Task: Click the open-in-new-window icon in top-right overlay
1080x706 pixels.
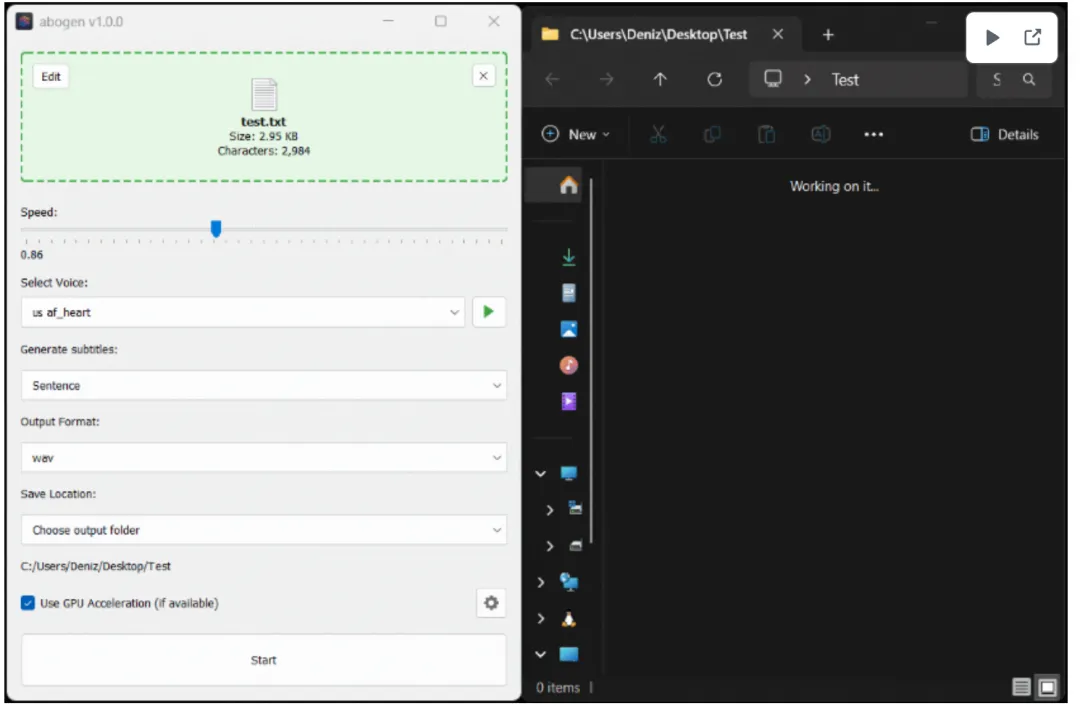Action: (x=1032, y=37)
